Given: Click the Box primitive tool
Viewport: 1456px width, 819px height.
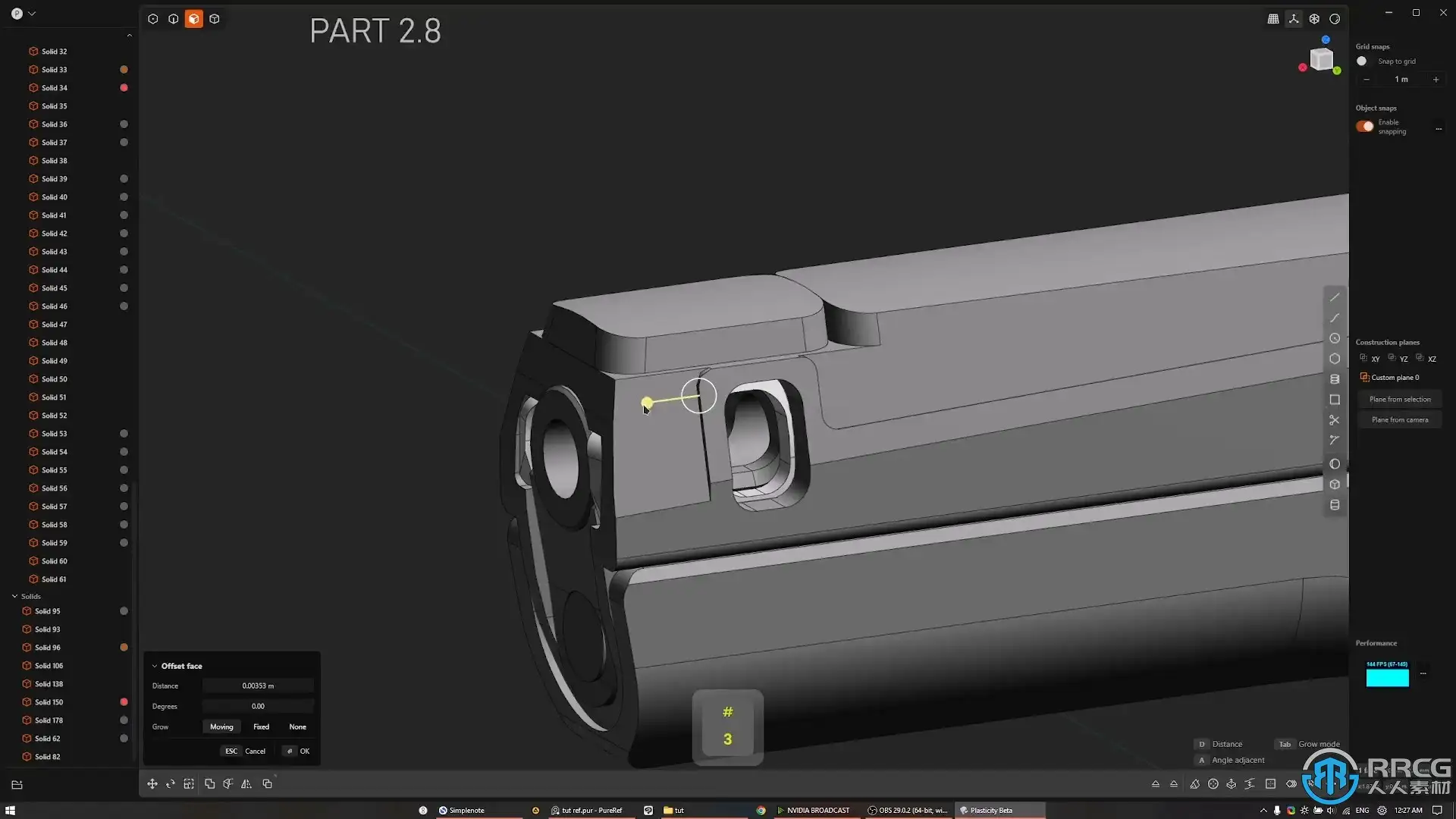Looking at the screenshot, I should 1335,485.
